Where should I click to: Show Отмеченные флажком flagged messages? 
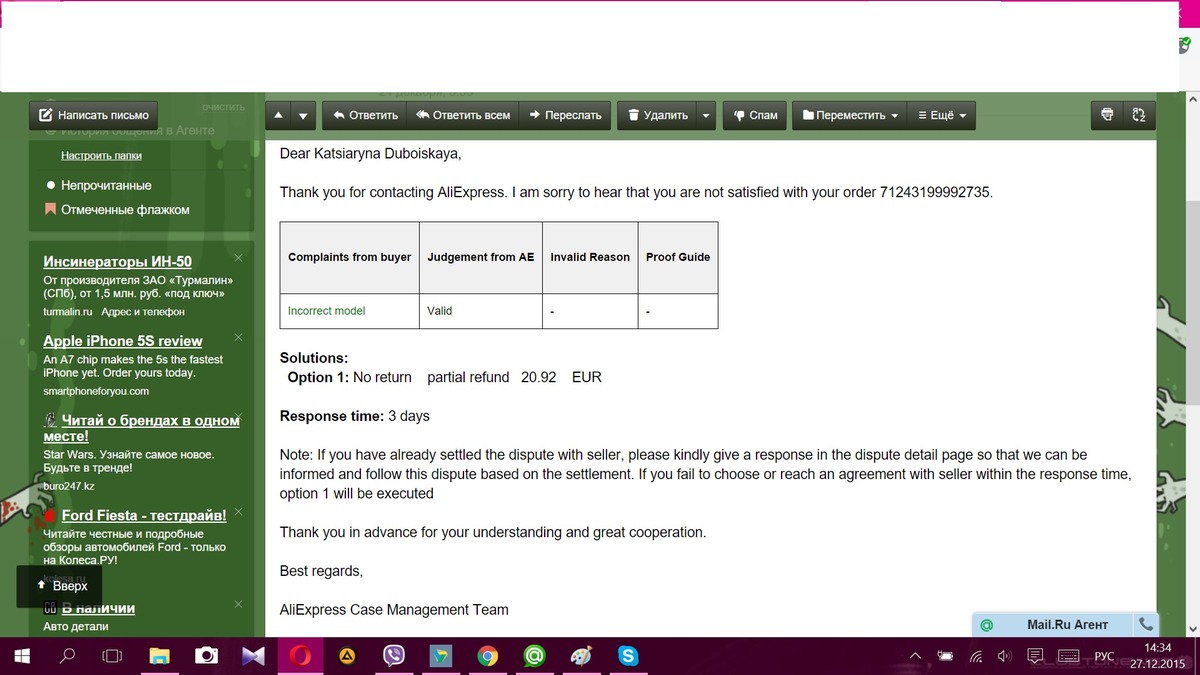[125, 210]
